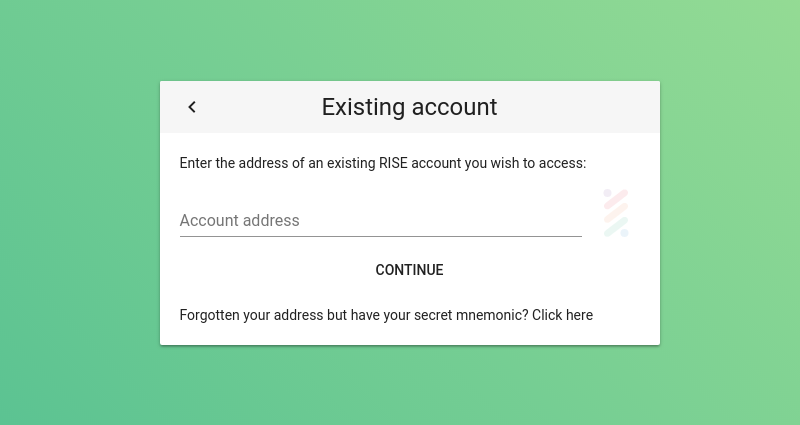Click the CONTINUE button

click(409, 270)
